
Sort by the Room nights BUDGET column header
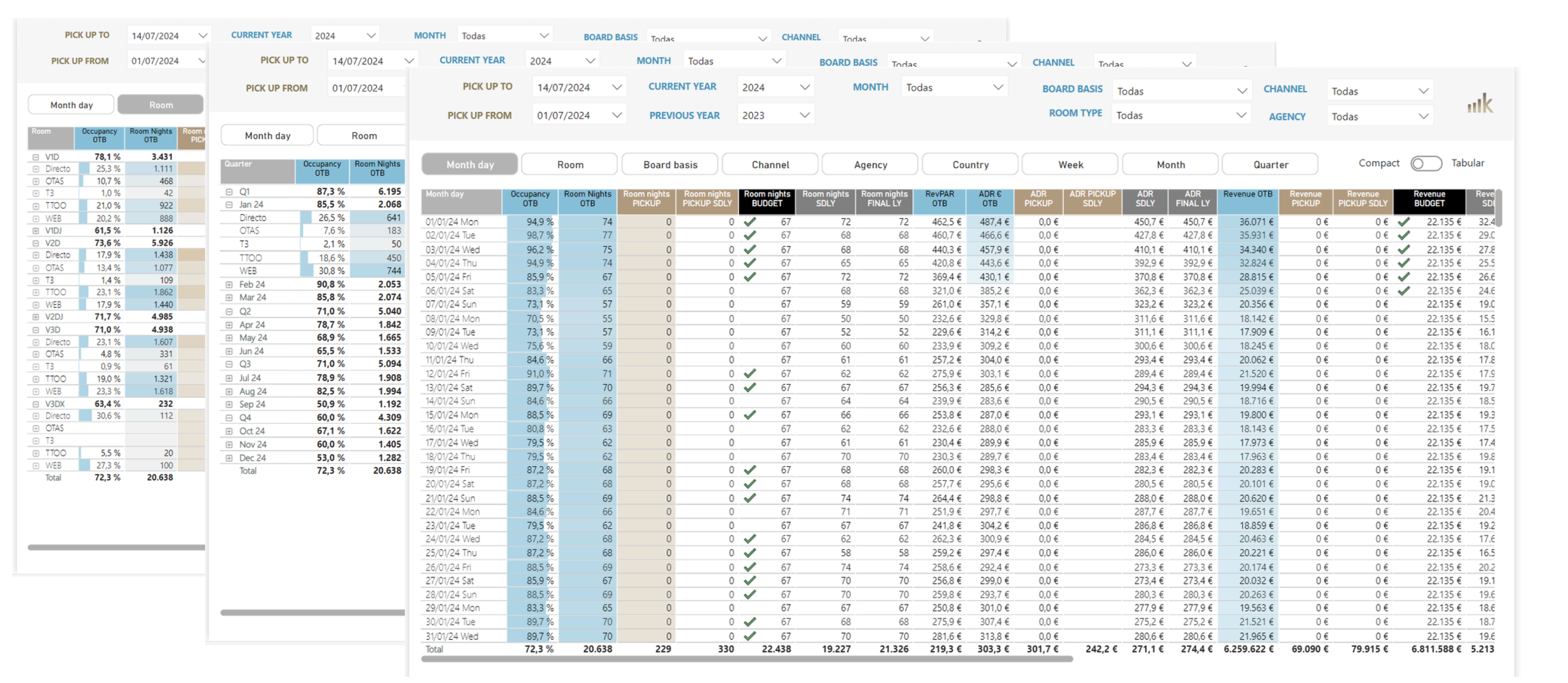tap(766, 201)
